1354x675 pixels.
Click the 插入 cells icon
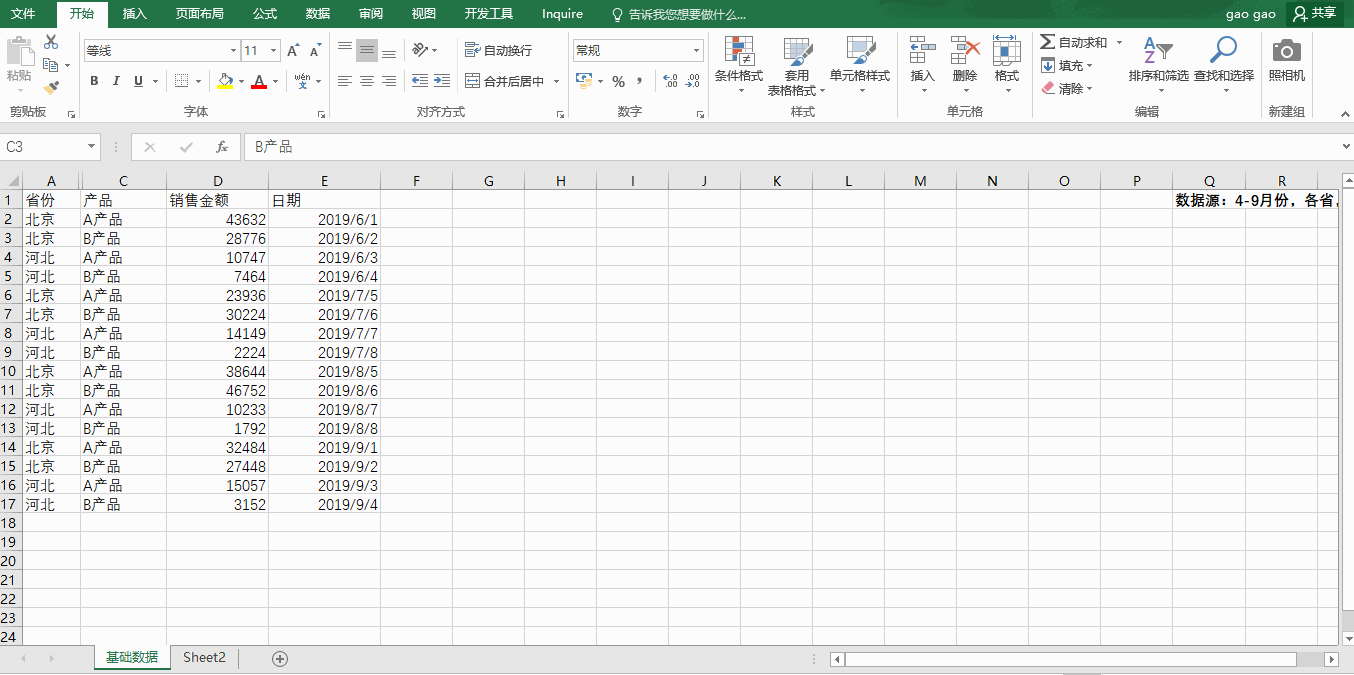922,50
